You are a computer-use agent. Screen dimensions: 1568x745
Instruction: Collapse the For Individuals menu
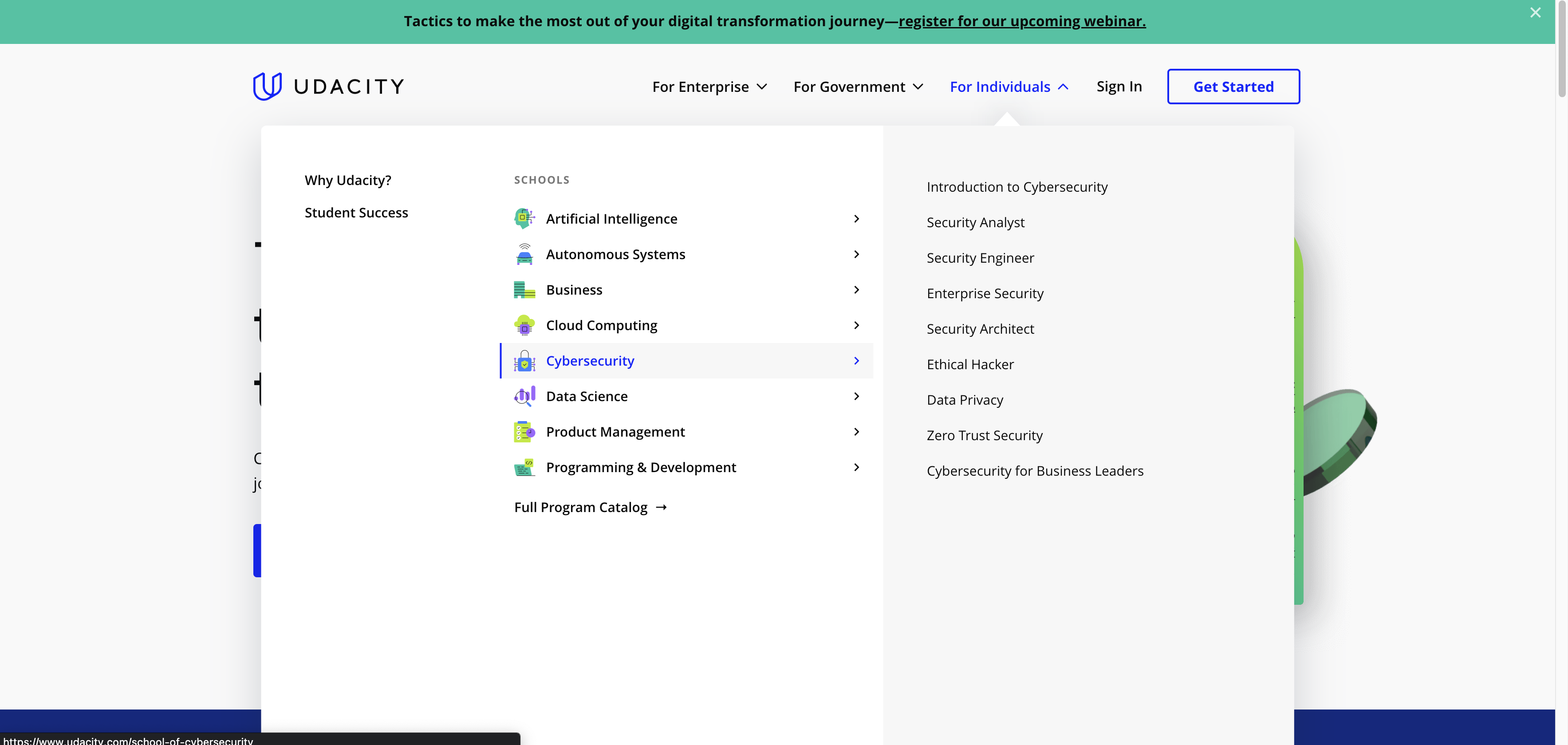pyautogui.click(x=1009, y=87)
